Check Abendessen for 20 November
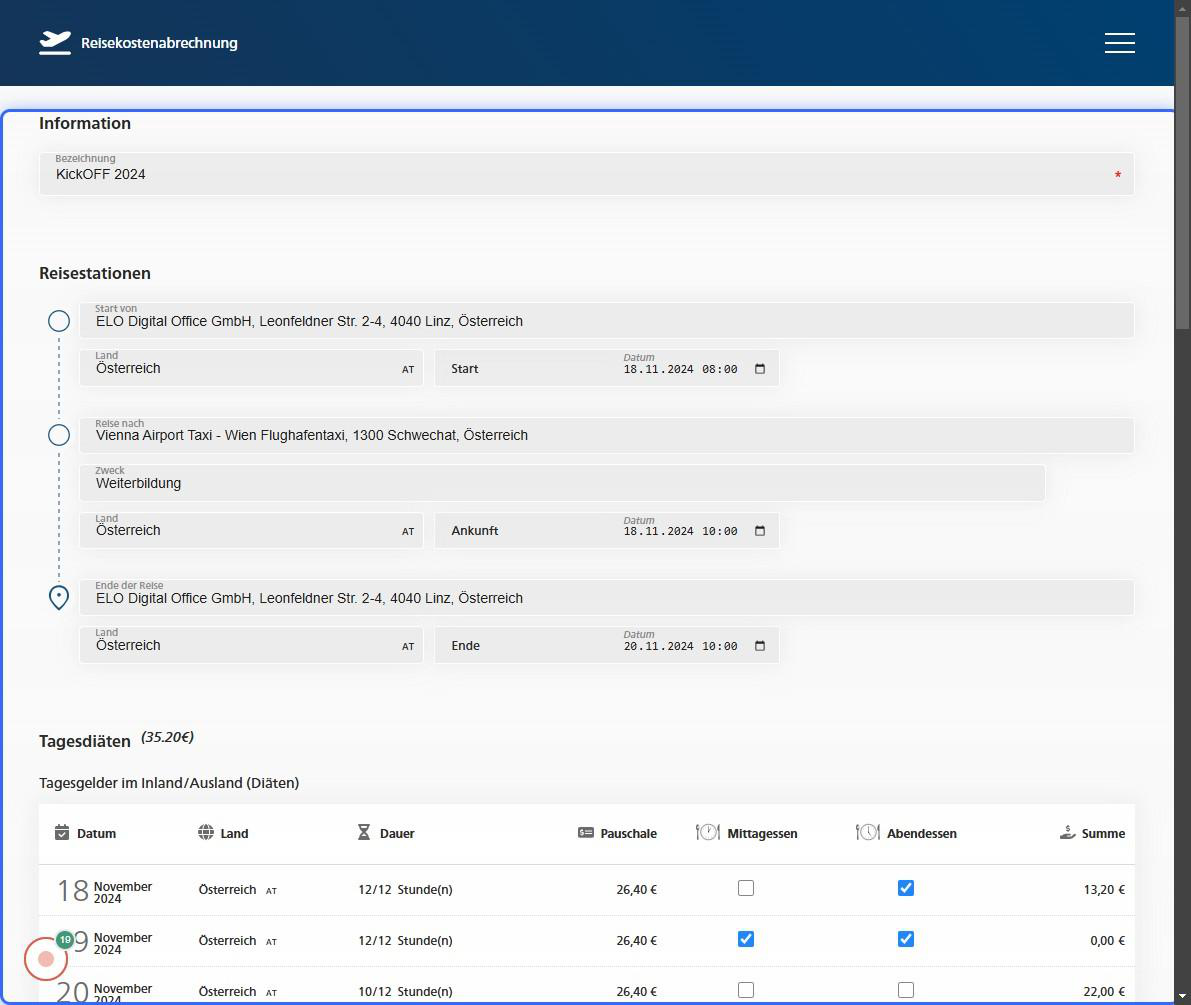This screenshot has height=1005, width=1191. 906,990
